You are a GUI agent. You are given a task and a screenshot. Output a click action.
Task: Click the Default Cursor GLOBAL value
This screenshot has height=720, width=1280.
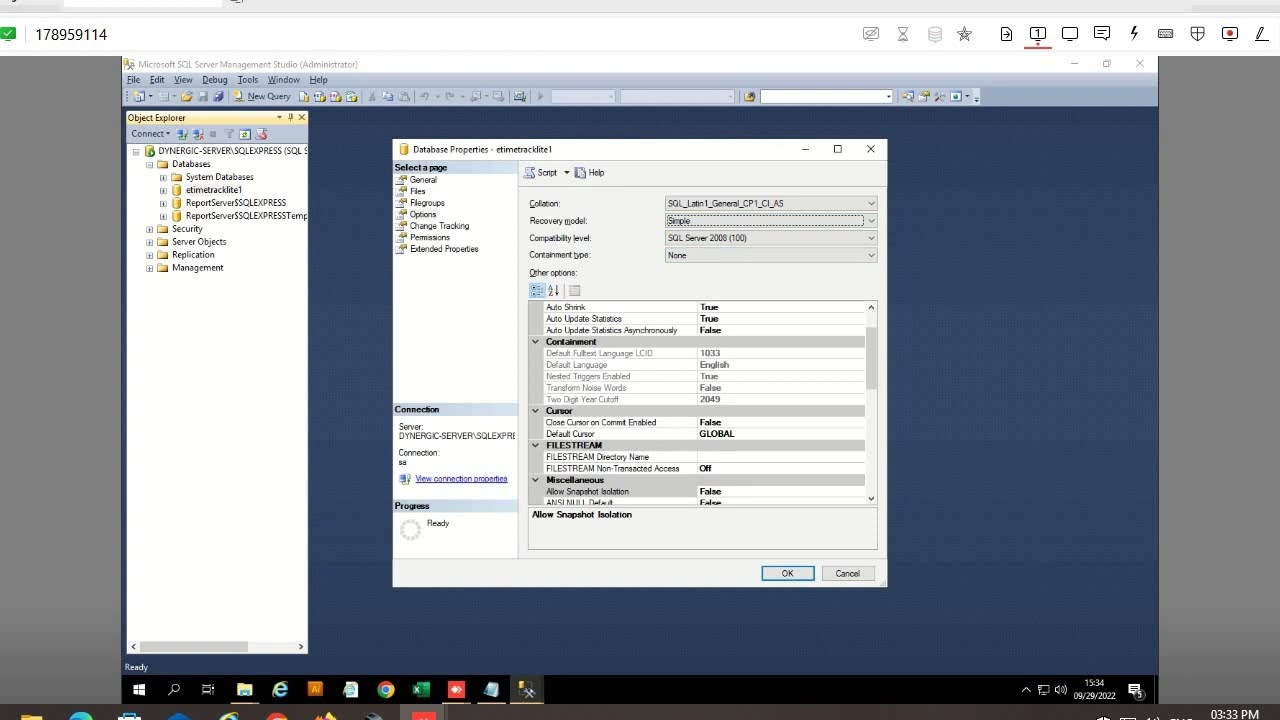tap(781, 434)
